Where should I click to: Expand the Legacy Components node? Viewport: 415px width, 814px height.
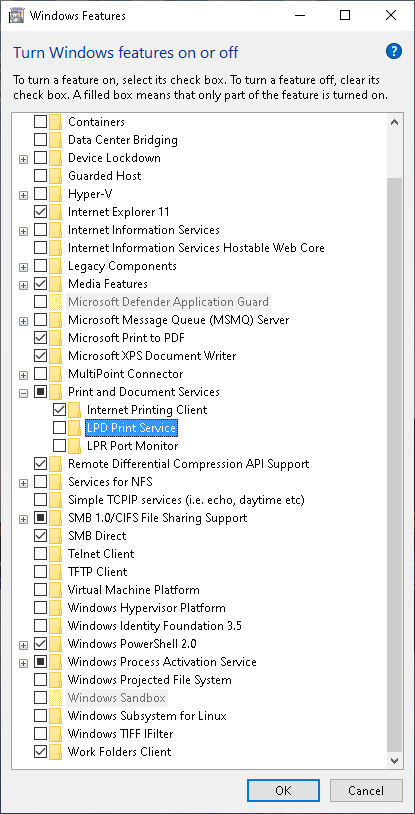tap(23, 267)
